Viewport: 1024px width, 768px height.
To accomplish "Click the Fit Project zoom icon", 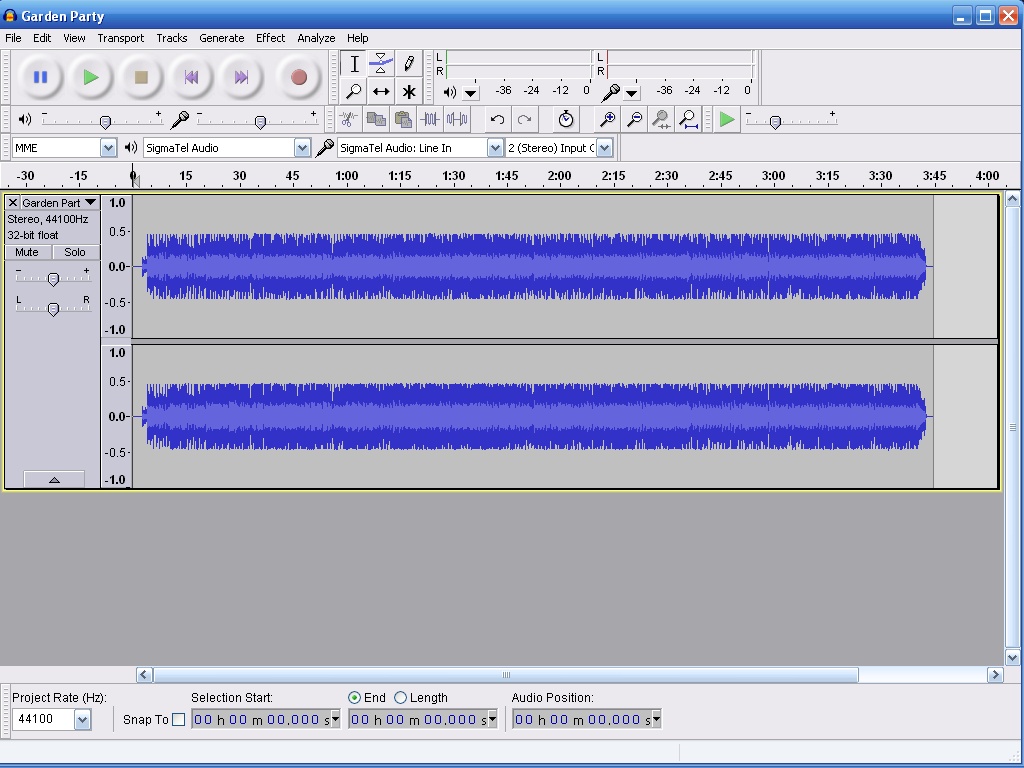I will click(688, 119).
